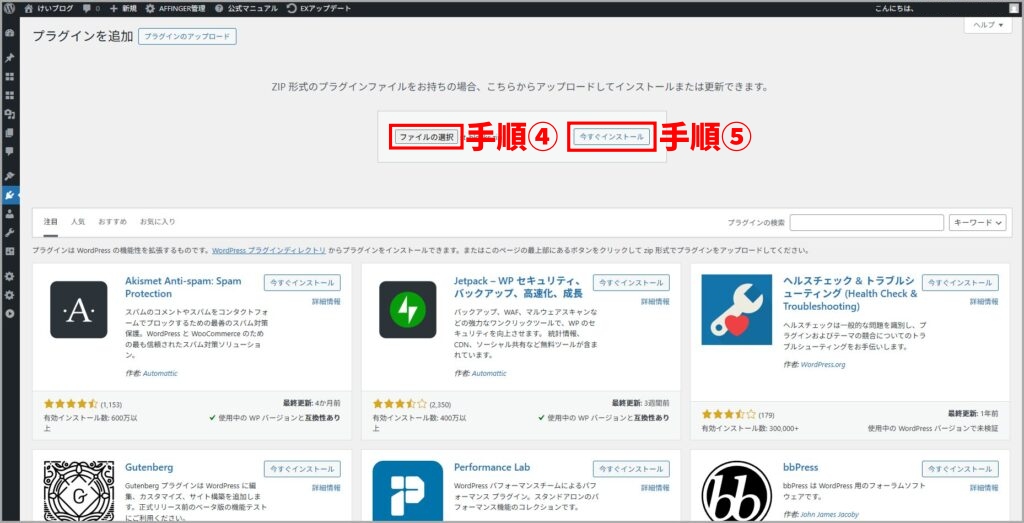Click the Akismet Anti-spam plugin icon
The width and height of the screenshot is (1024, 523).
[78, 310]
